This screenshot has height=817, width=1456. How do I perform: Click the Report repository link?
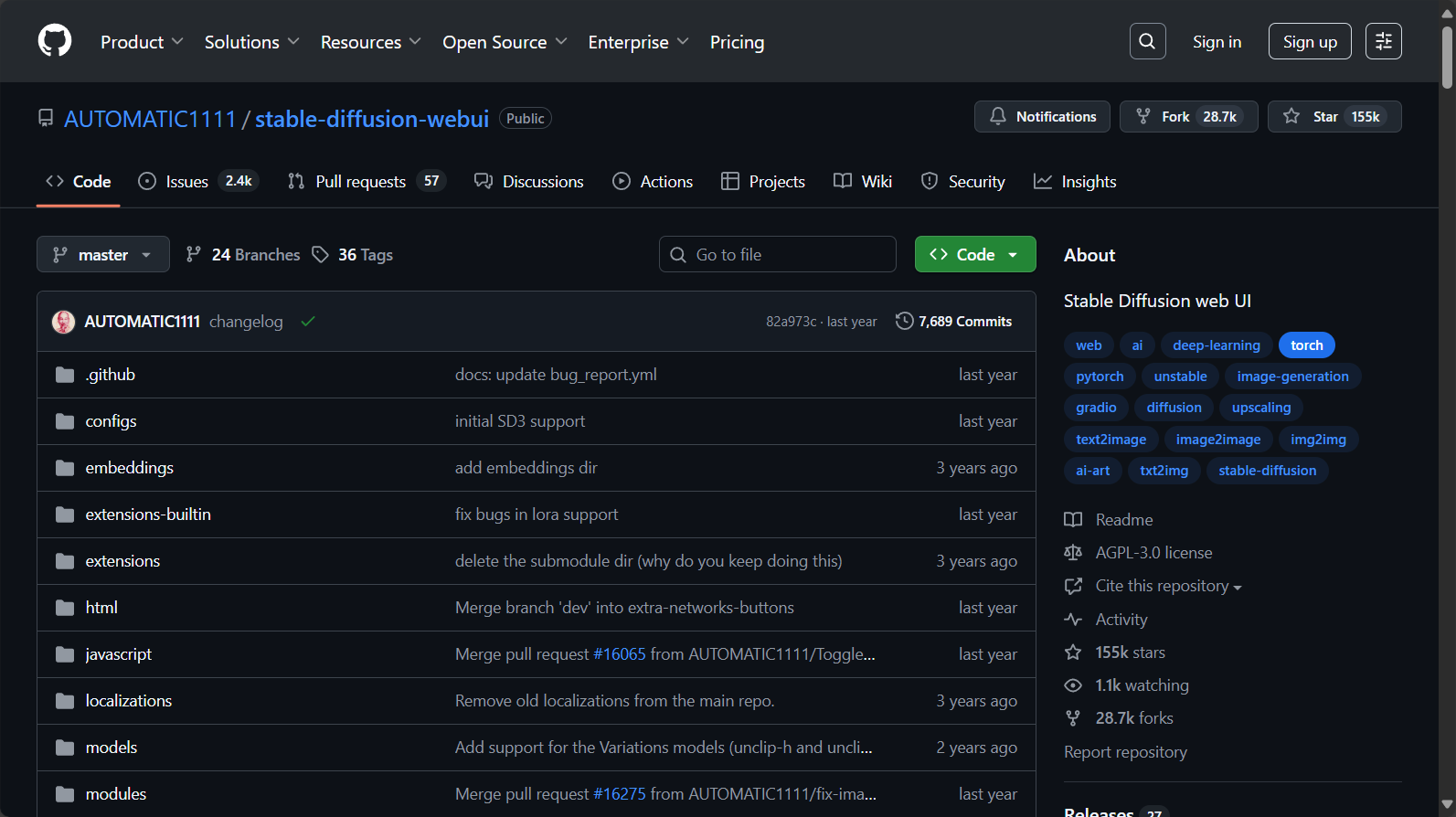click(x=1125, y=752)
